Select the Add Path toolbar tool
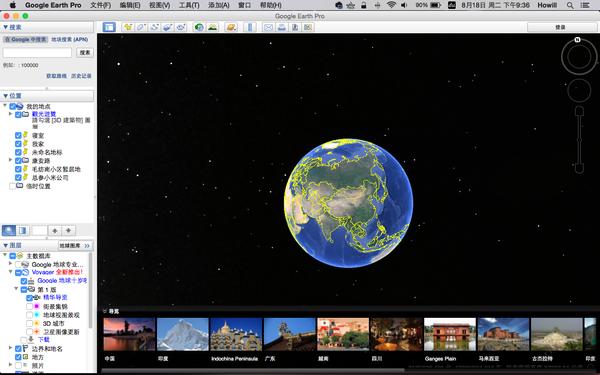The width and height of the screenshot is (600, 375). 154,27
